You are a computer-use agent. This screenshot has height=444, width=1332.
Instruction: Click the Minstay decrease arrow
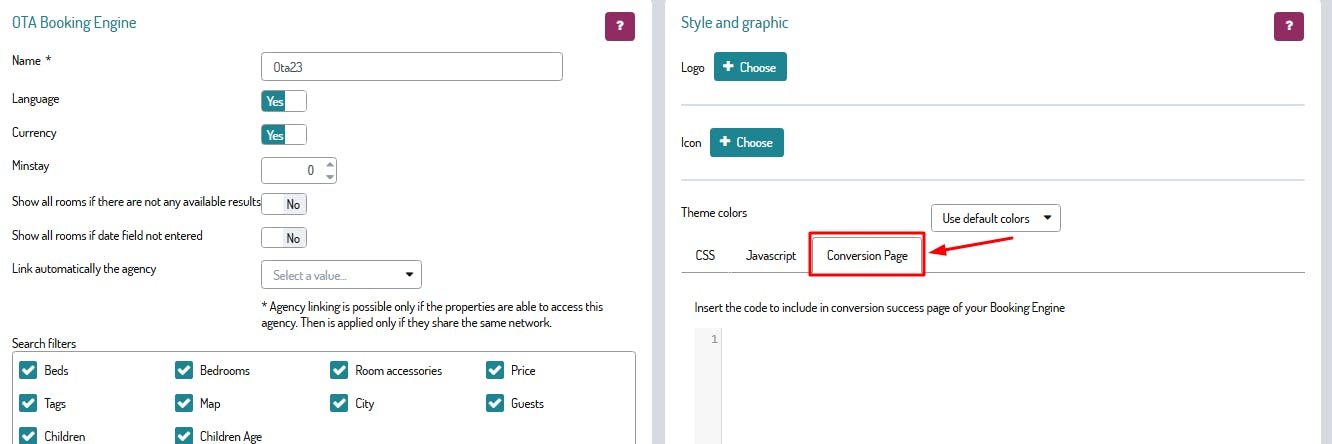330,177
